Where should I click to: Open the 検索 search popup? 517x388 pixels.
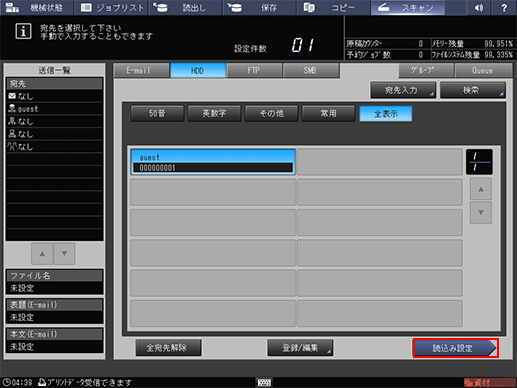tap(473, 90)
